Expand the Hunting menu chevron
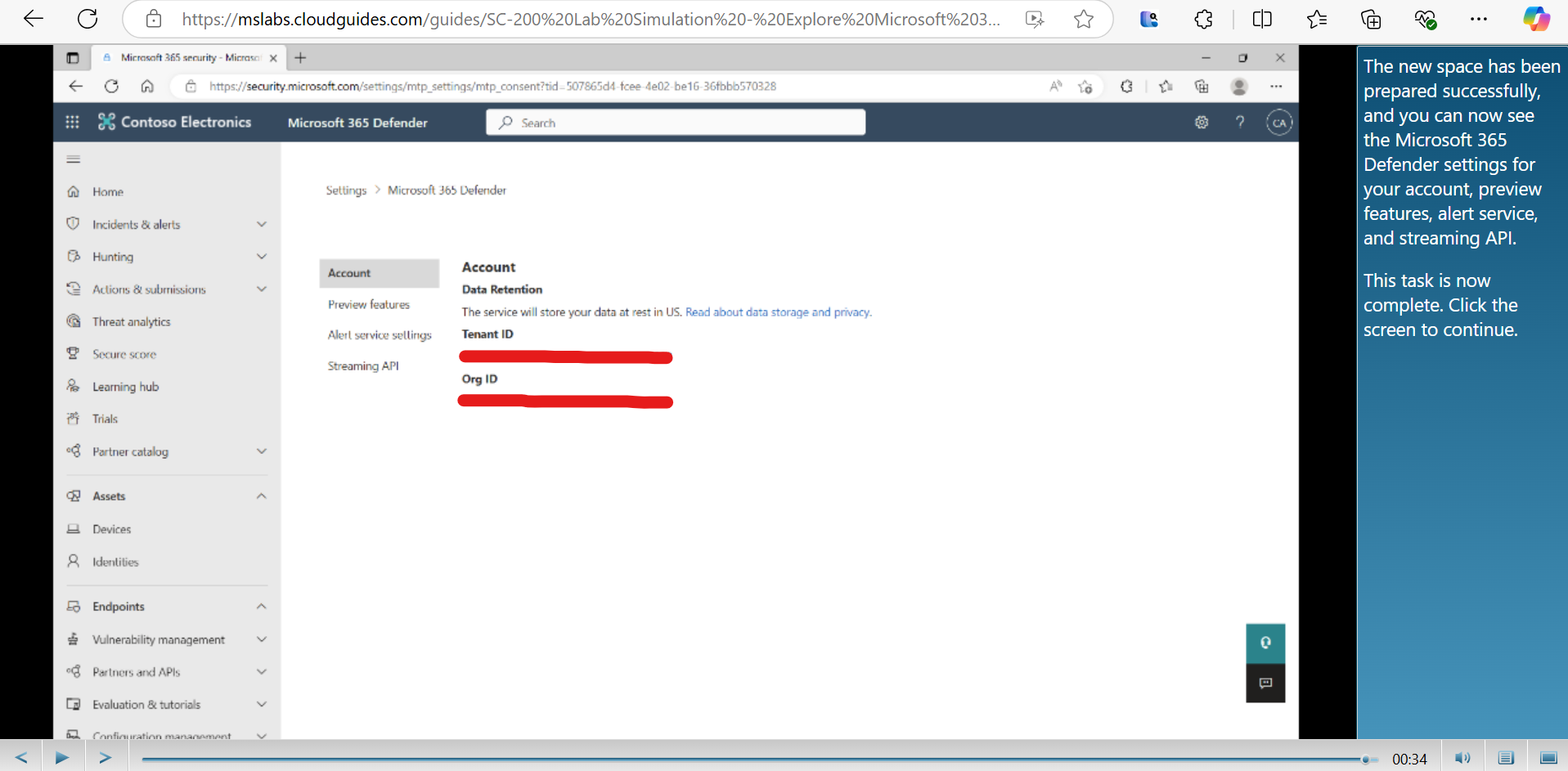Image resolution: width=1568 pixels, height=771 pixels. coord(262,257)
